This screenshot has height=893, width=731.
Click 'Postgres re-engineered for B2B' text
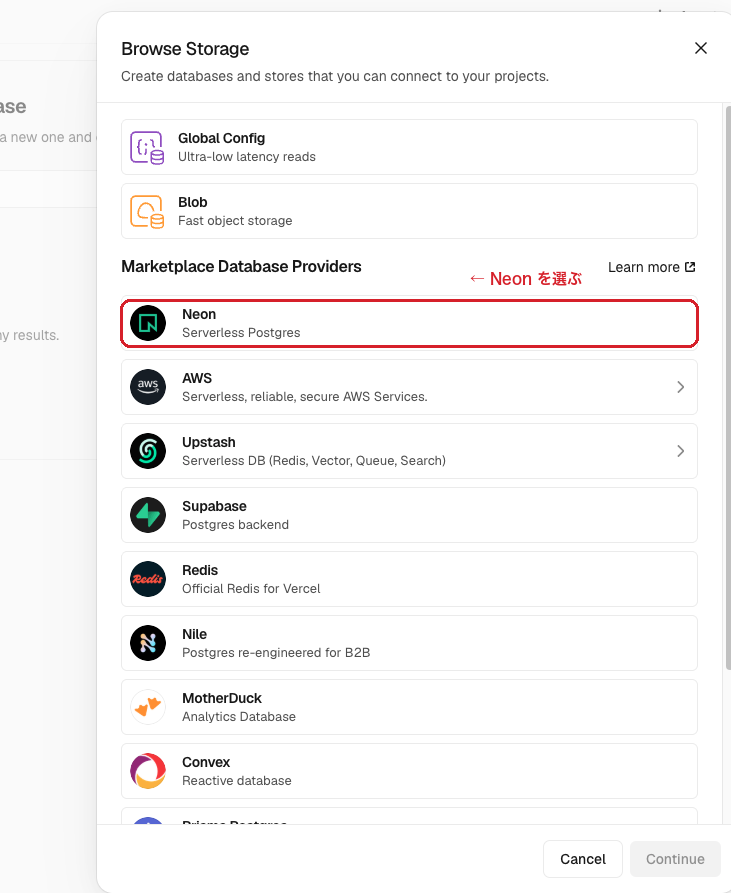(276, 653)
